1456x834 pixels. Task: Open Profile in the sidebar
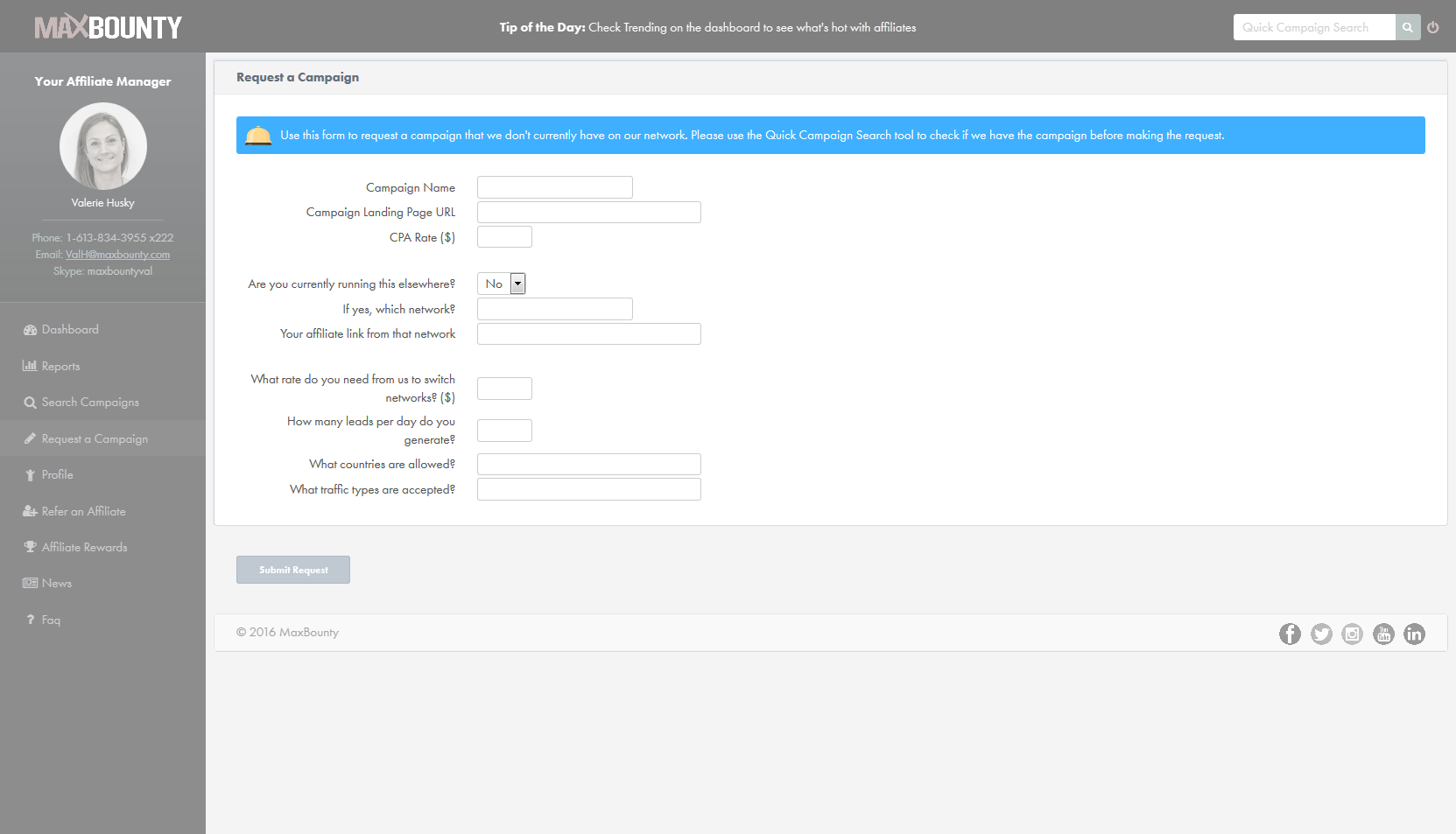(57, 475)
